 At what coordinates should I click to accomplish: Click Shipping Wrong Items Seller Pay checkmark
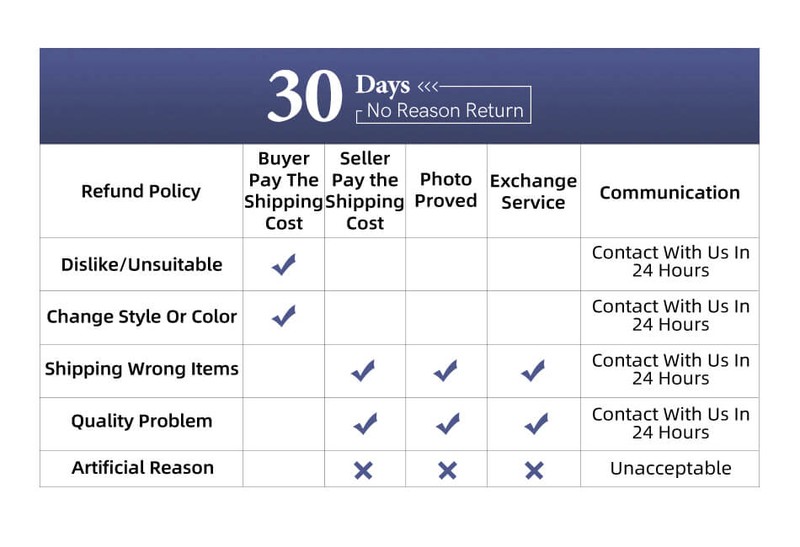[364, 371]
